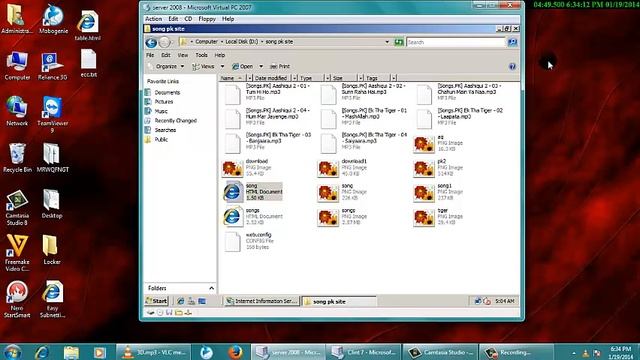
Task: Select the Freemake Video Converter shortcut
Action: 17,253
